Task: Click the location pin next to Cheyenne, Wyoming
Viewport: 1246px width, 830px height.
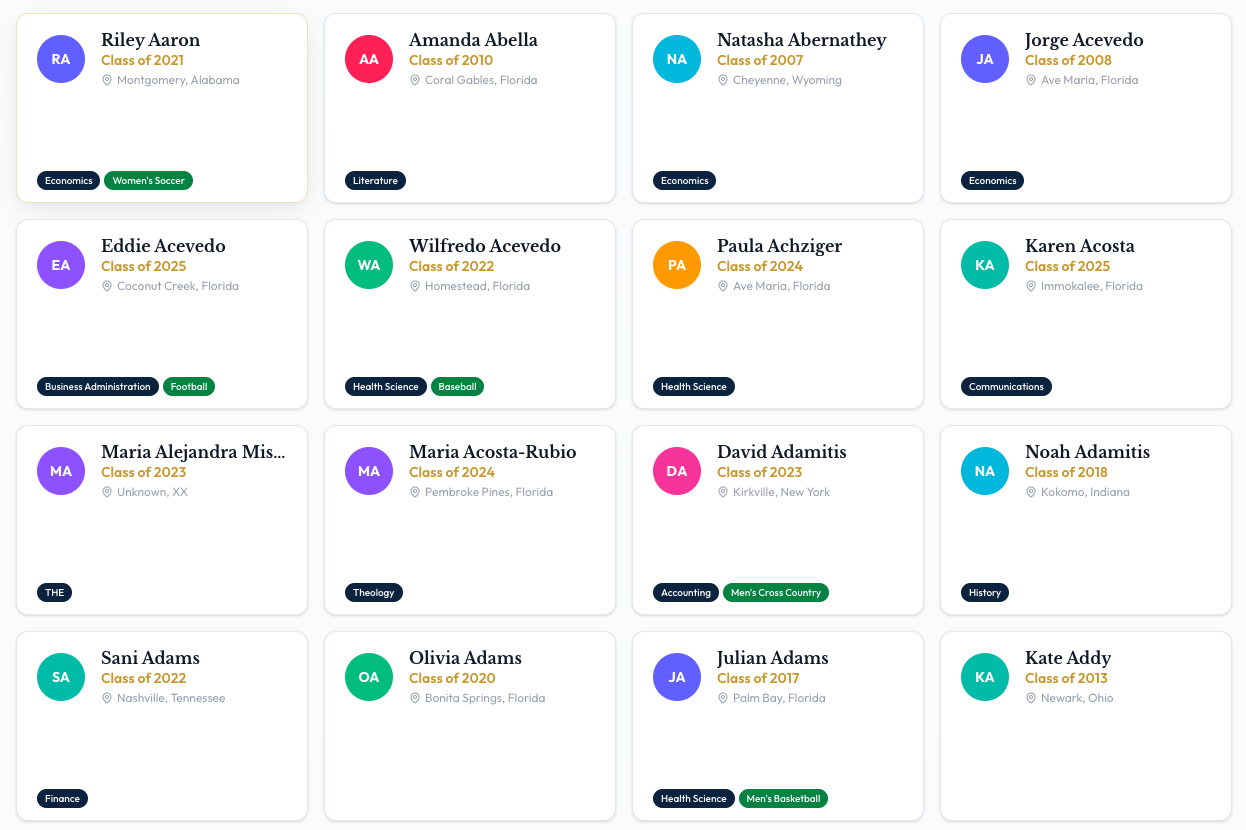Action: click(723, 80)
